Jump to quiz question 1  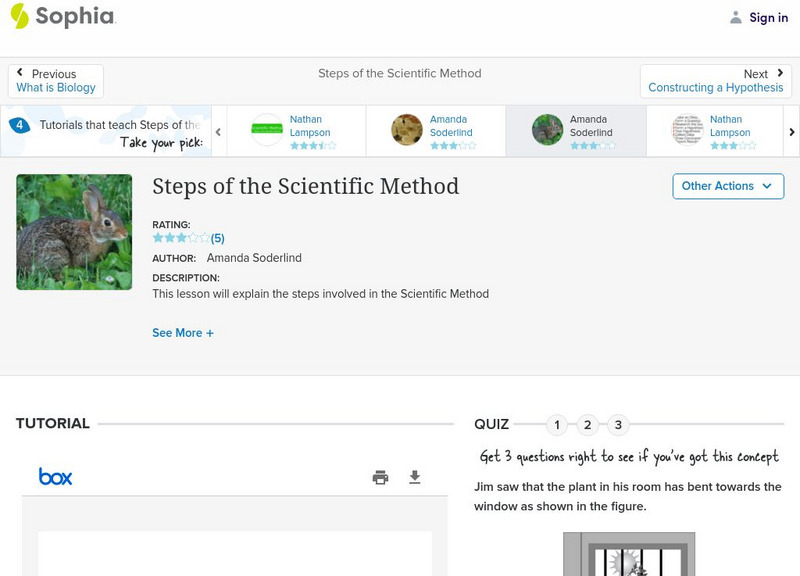pyautogui.click(x=557, y=425)
